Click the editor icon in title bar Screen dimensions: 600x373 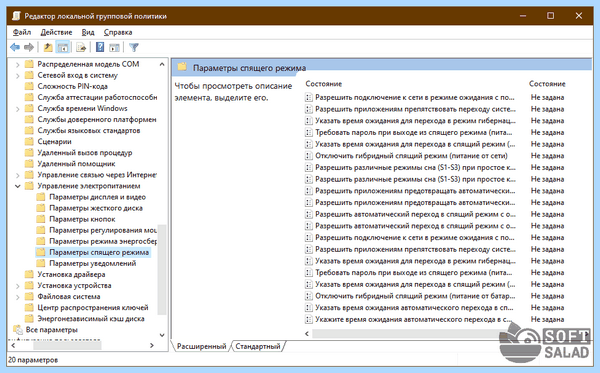click(16, 16)
